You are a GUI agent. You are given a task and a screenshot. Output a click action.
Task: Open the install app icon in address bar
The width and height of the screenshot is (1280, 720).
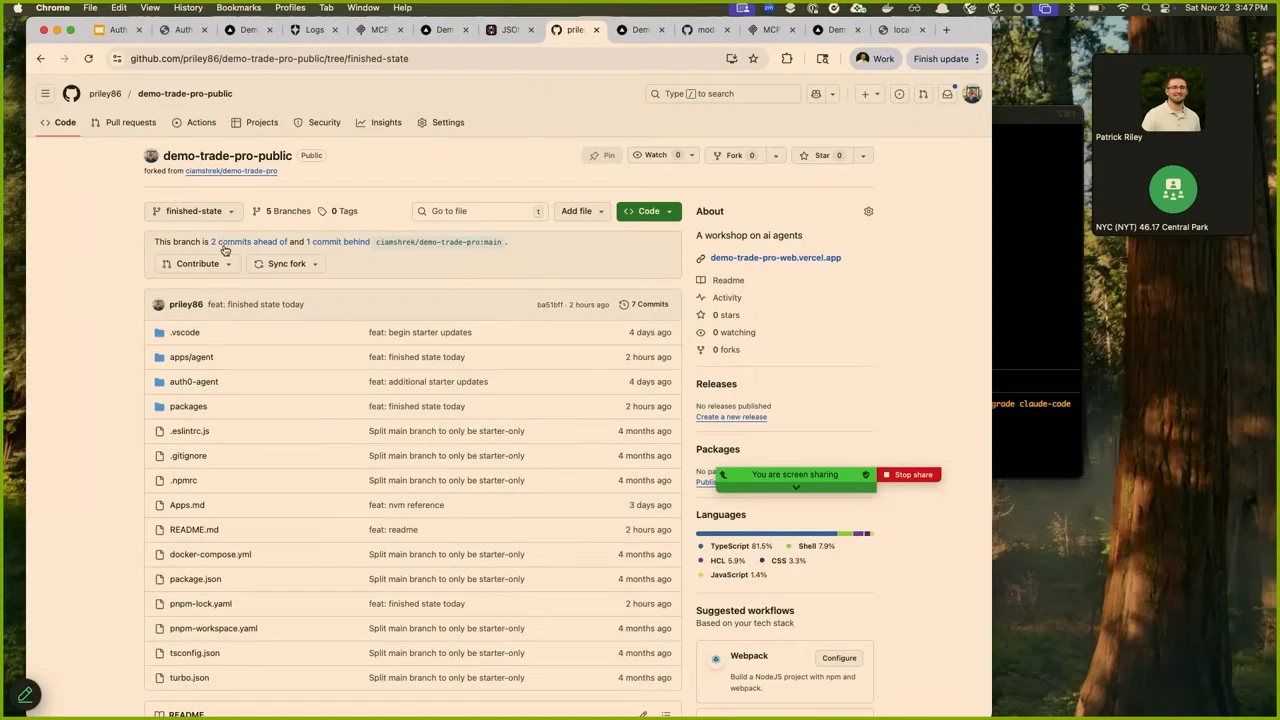coord(732,59)
